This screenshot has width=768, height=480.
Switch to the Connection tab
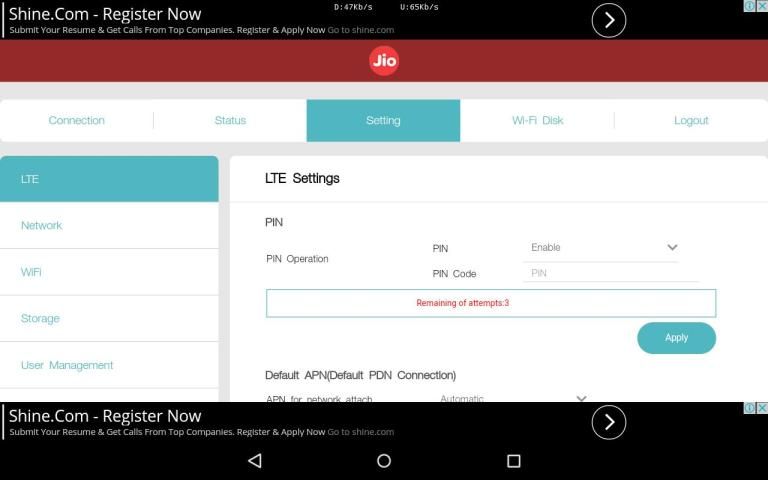[x=77, y=120]
